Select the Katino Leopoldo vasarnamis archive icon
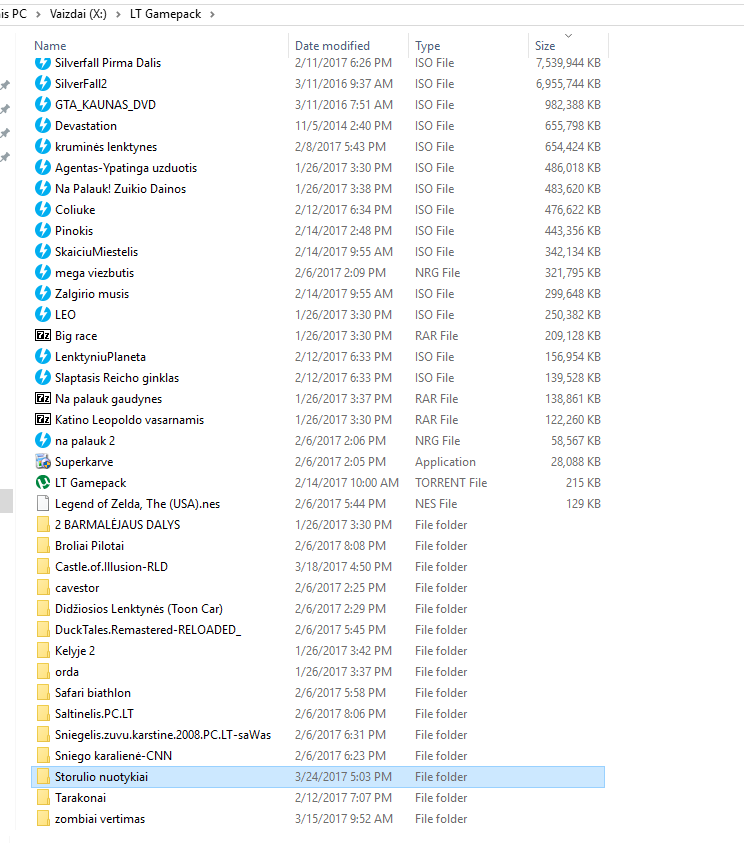Screen dimensions: 744x843 coord(43,419)
